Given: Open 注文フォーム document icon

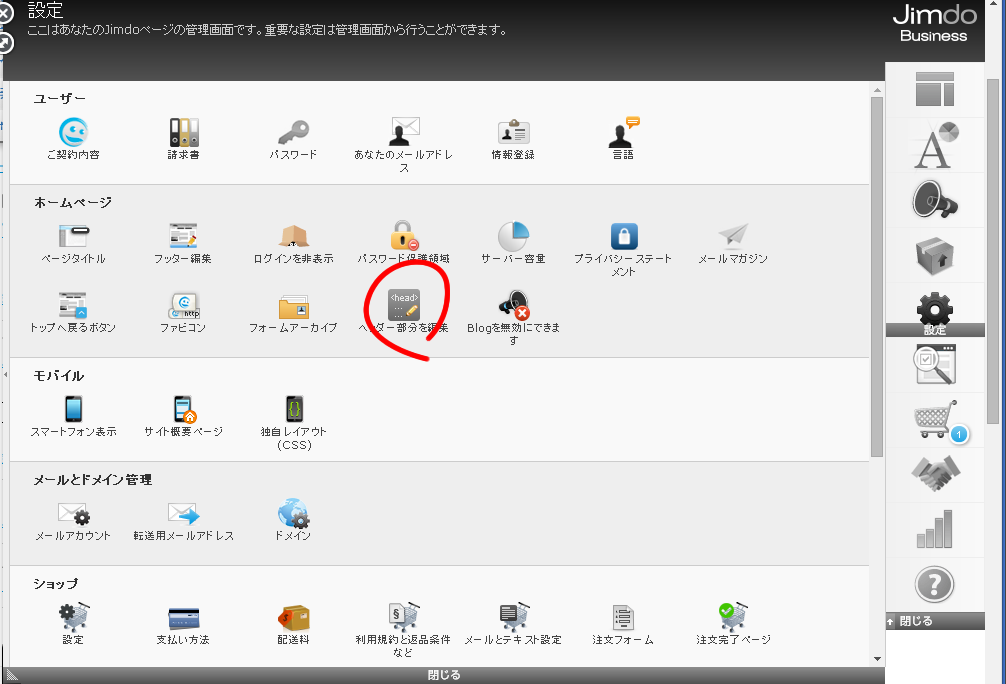Looking at the screenshot, I should click(623, 618).
